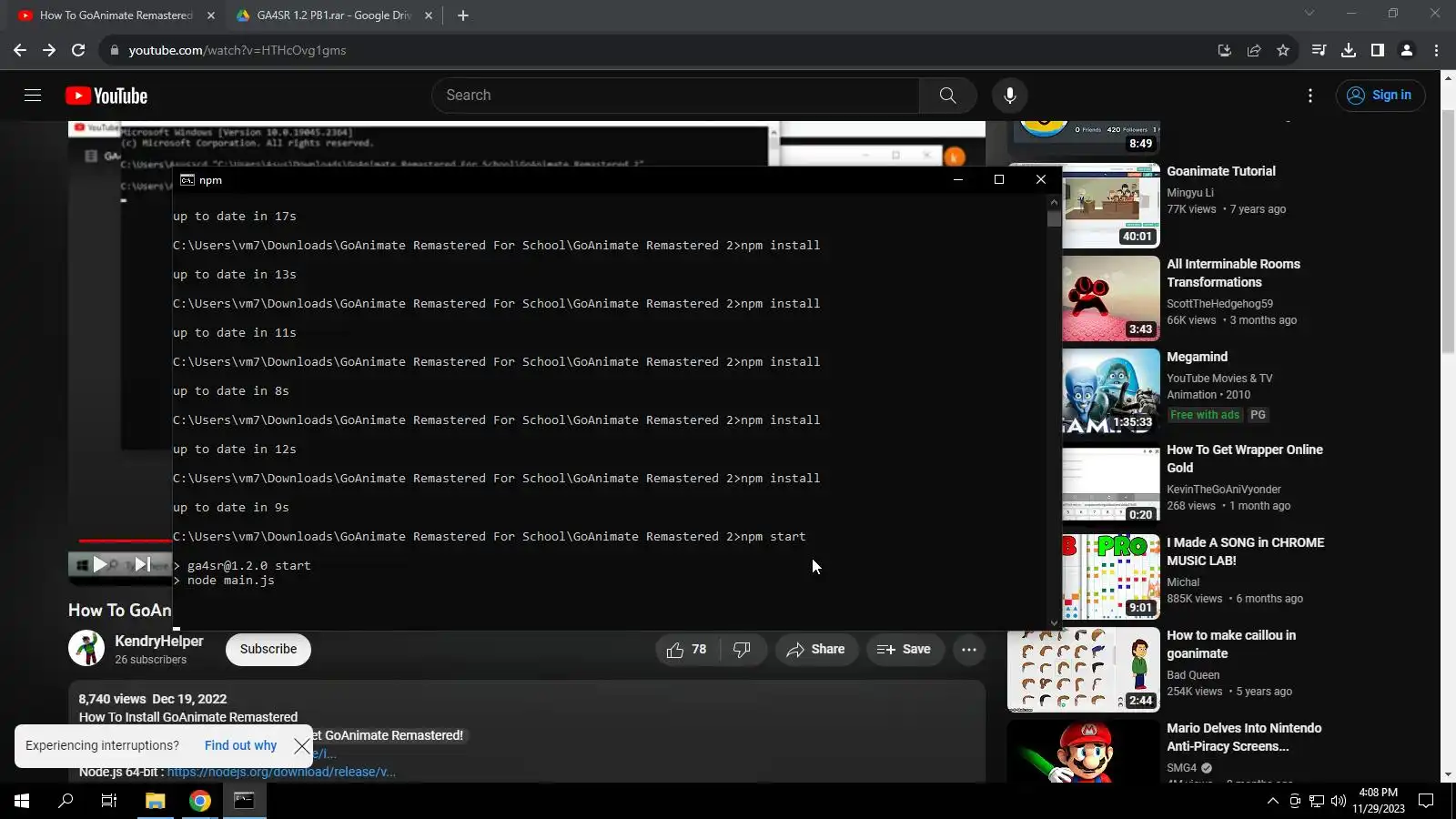Click the Chrome address bar URL

tap(238, 51)
